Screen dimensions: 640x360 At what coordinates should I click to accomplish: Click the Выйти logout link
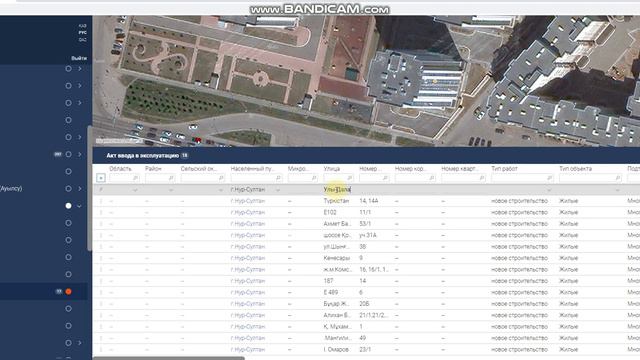(79, 58)
